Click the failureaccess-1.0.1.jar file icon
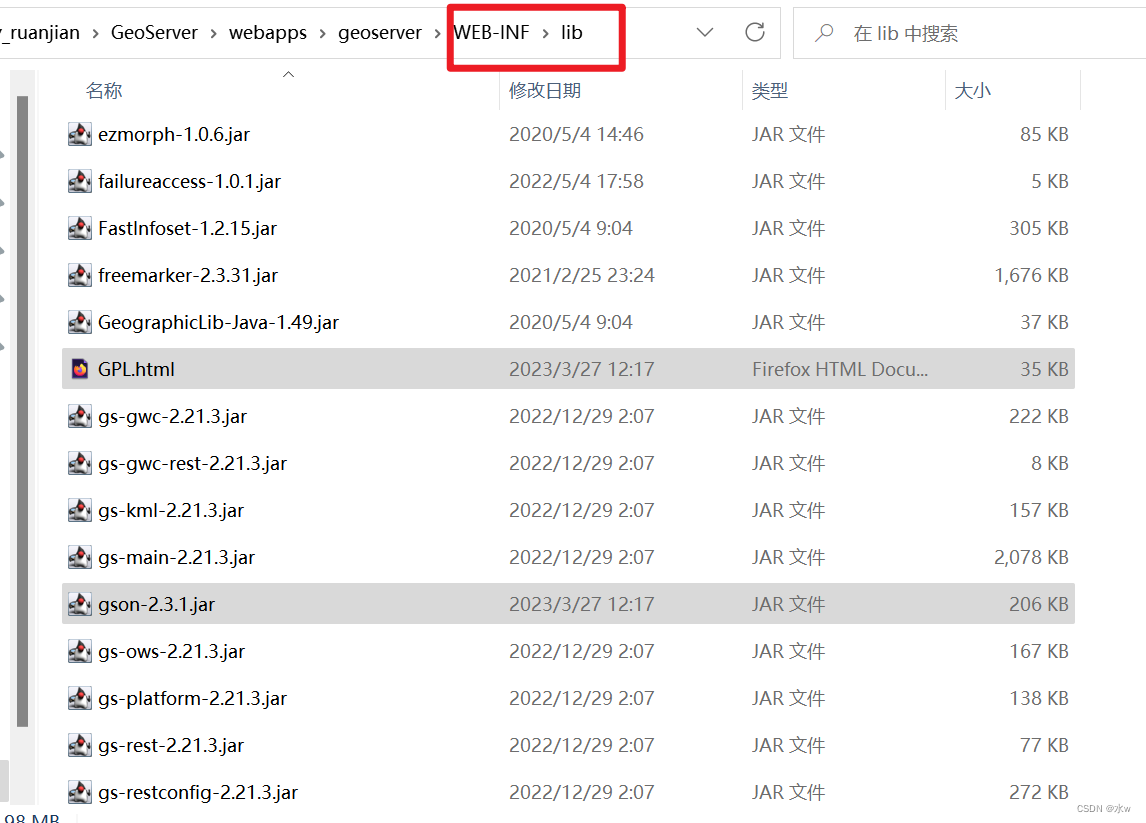 (x=80, y=181)
